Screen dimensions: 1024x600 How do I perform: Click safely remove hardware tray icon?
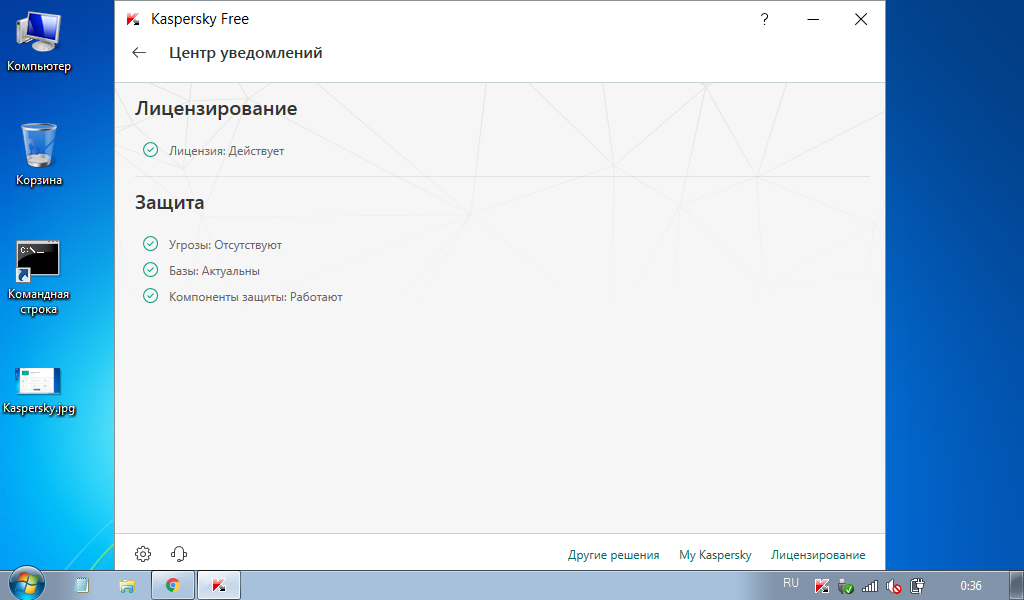(x=846, y=586)
